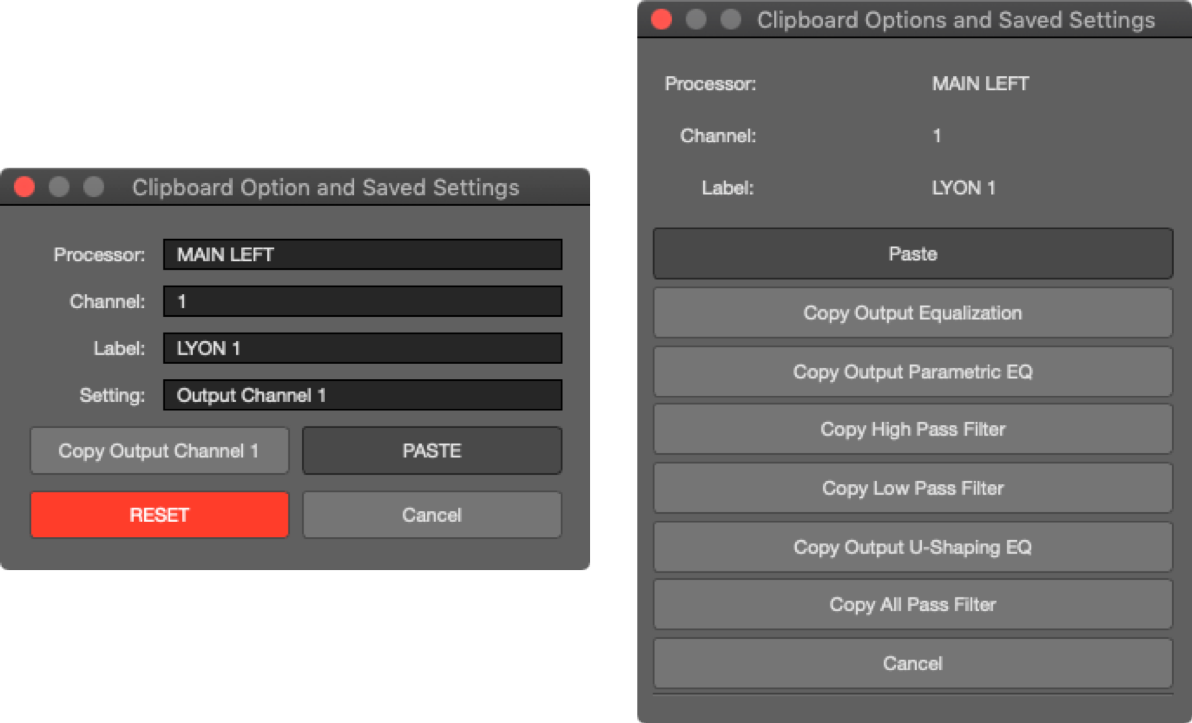The height and width of the screenshot is (723, 1192).
Task: Click Copy High Pass Filter
Action: [912, 429]
